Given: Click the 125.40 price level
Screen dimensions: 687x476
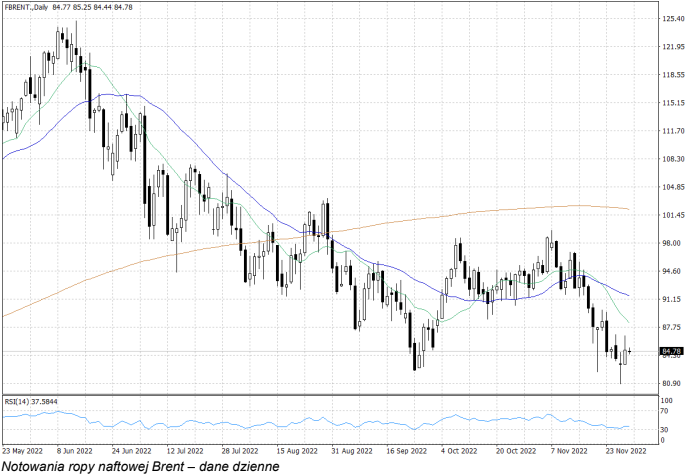Looking at the screenshot, I should (672, 19).
